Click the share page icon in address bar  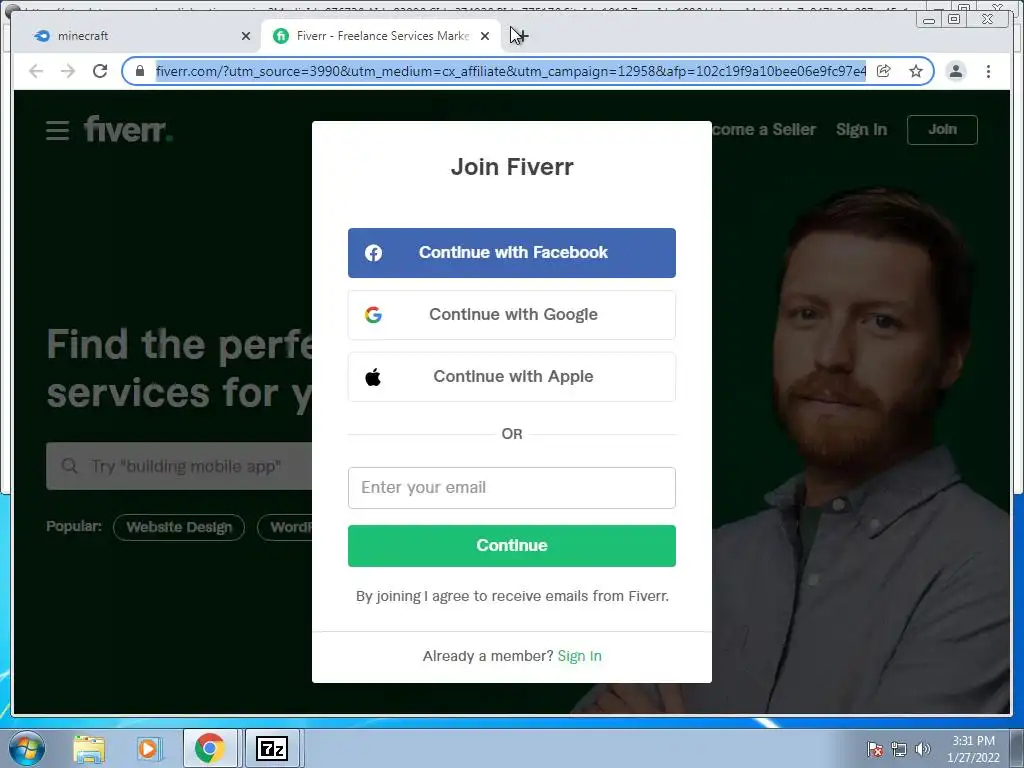[884, 71]
